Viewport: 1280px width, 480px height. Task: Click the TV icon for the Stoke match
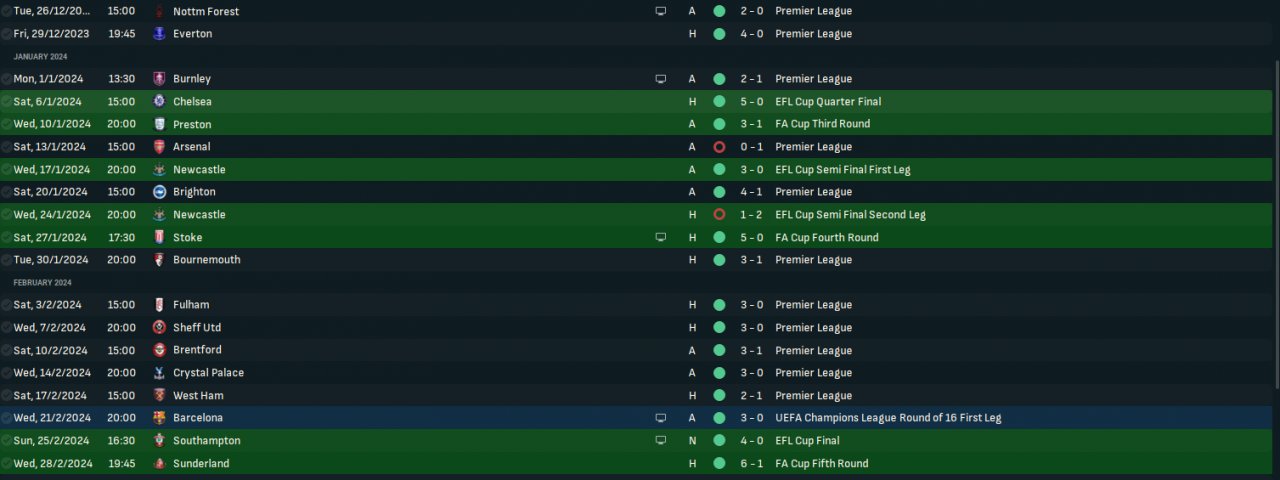coord(660,238)
